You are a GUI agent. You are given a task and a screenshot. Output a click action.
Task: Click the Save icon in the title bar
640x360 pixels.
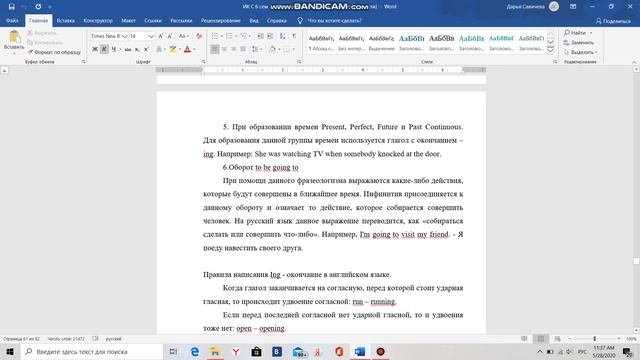(11, 7)
